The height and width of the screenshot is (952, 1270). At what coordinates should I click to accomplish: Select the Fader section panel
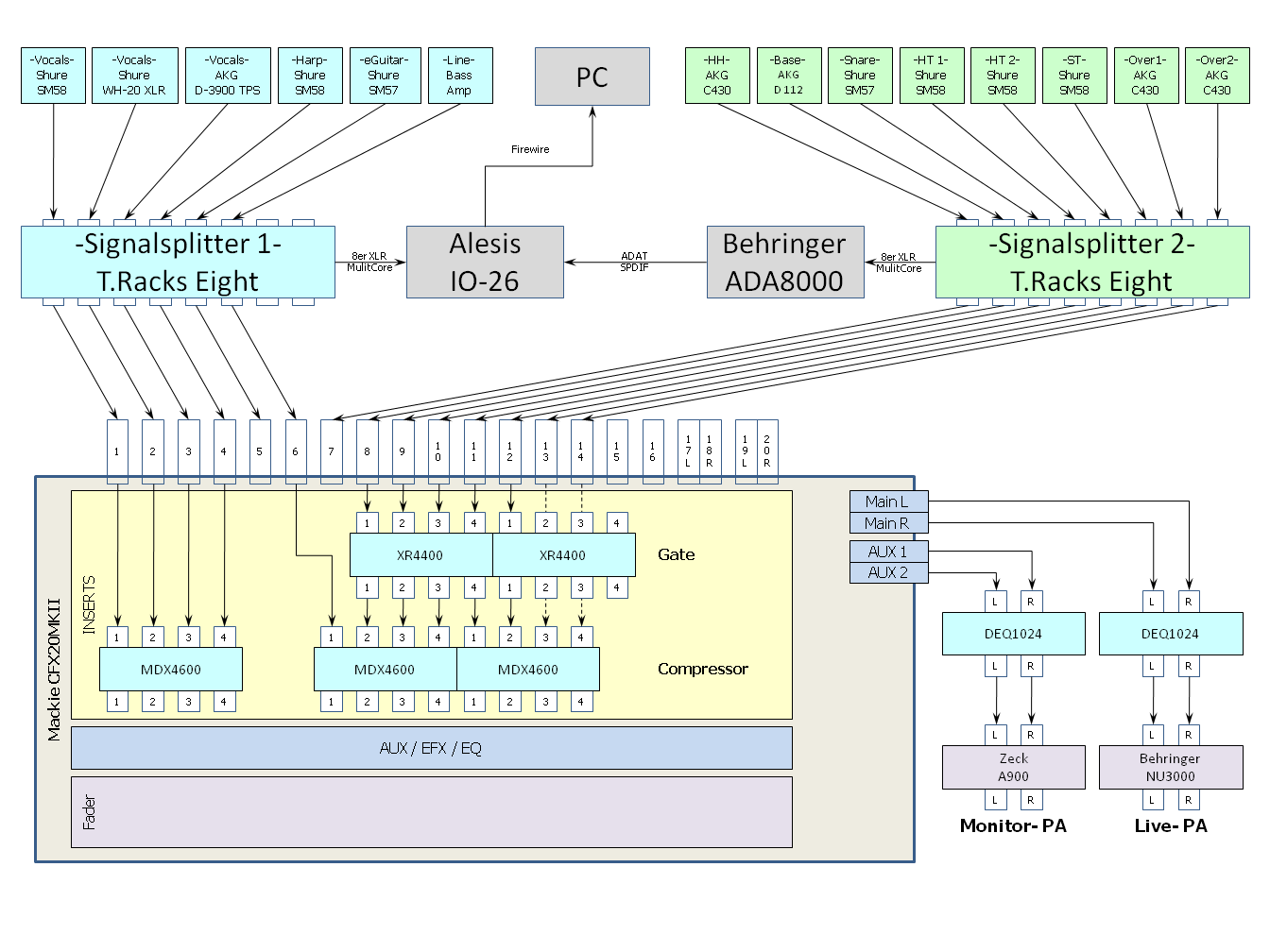tap(432, 812)
